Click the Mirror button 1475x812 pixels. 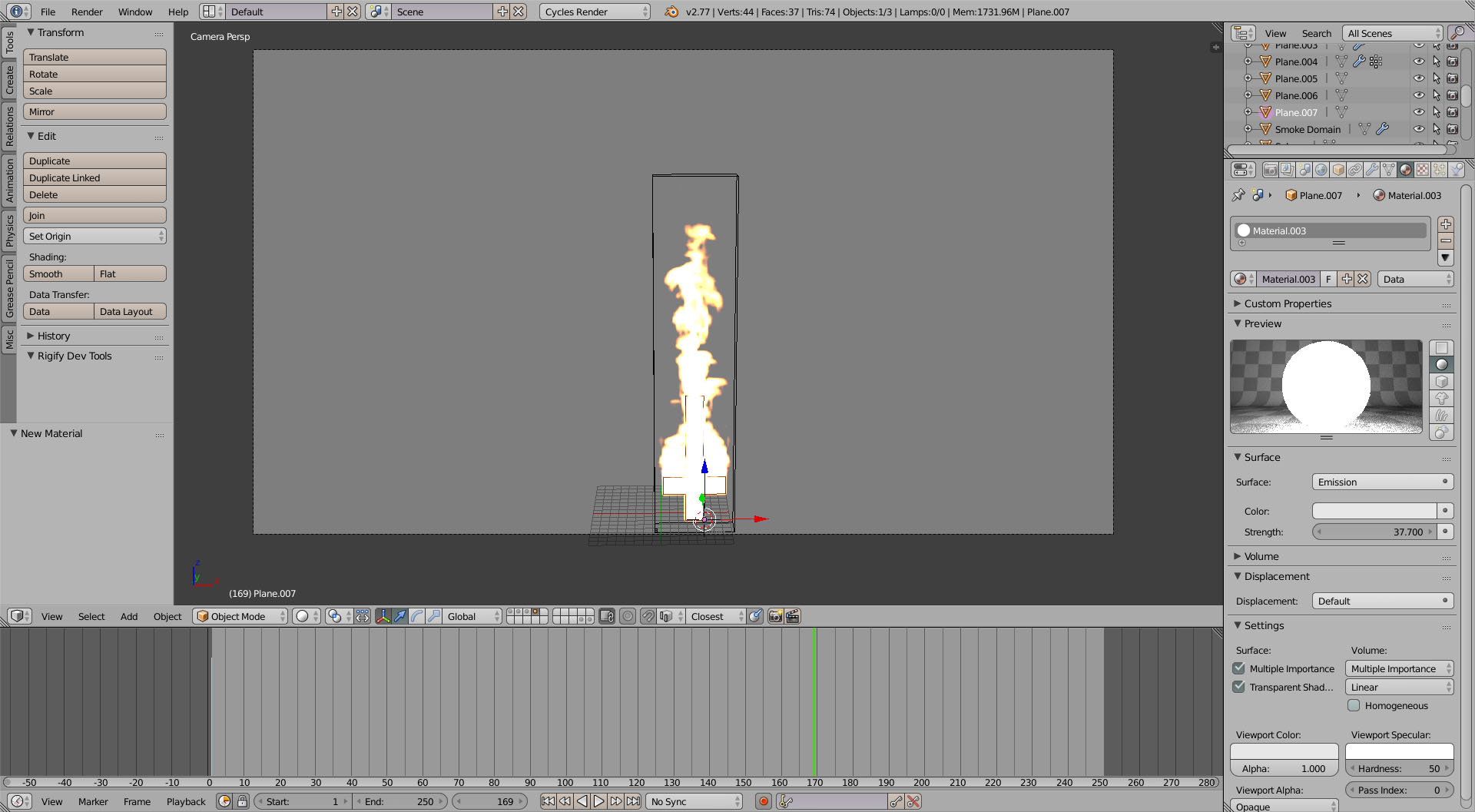click(x=94, y=111)
